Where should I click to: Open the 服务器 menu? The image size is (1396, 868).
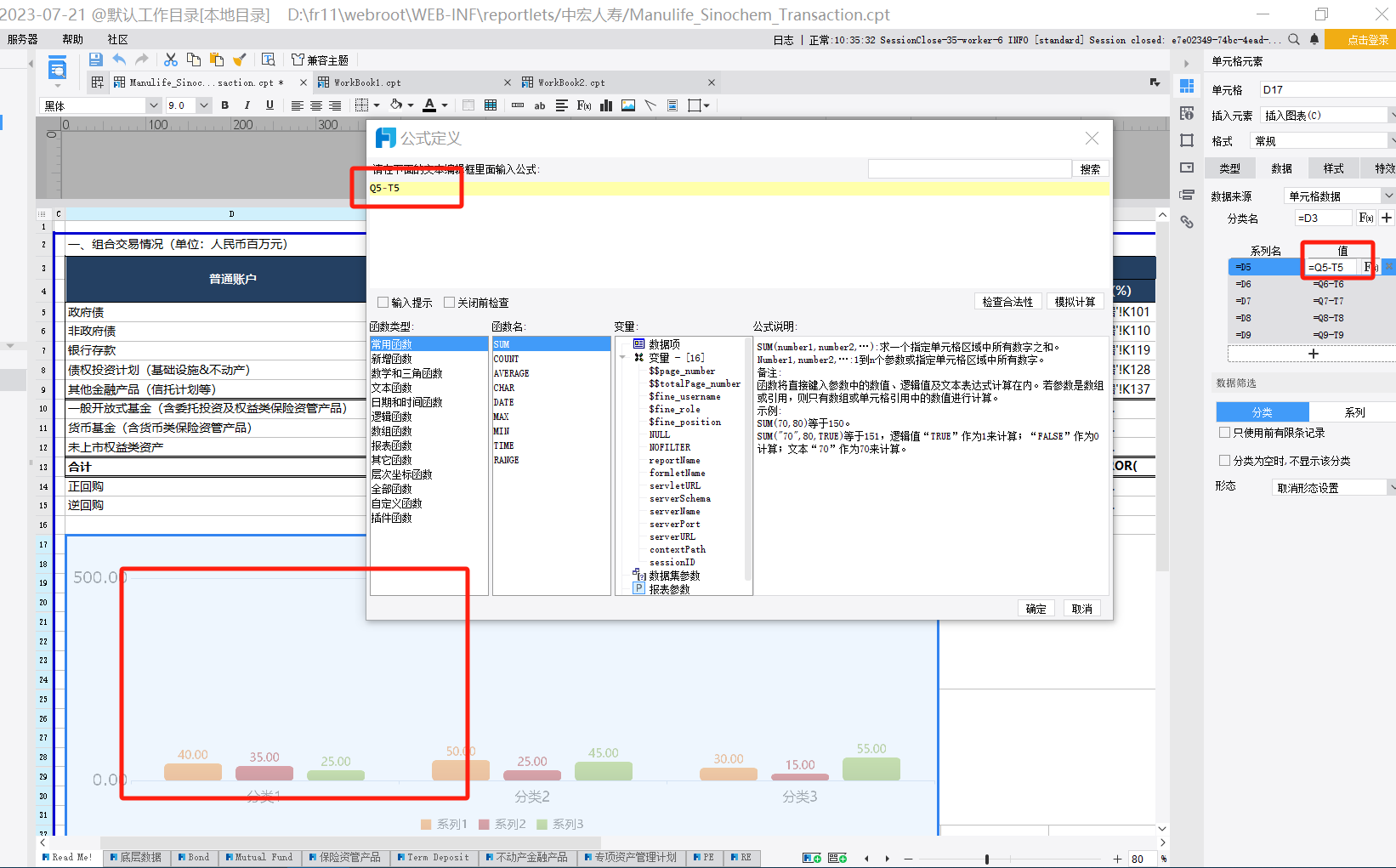[x=22, y=39]
